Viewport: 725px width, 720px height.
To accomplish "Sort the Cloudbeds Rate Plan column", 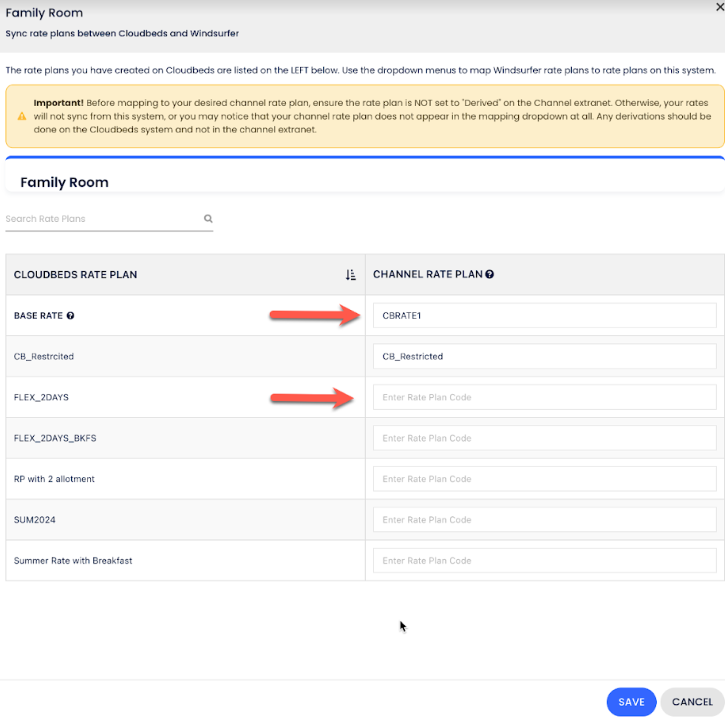I will tap(350, 275).
